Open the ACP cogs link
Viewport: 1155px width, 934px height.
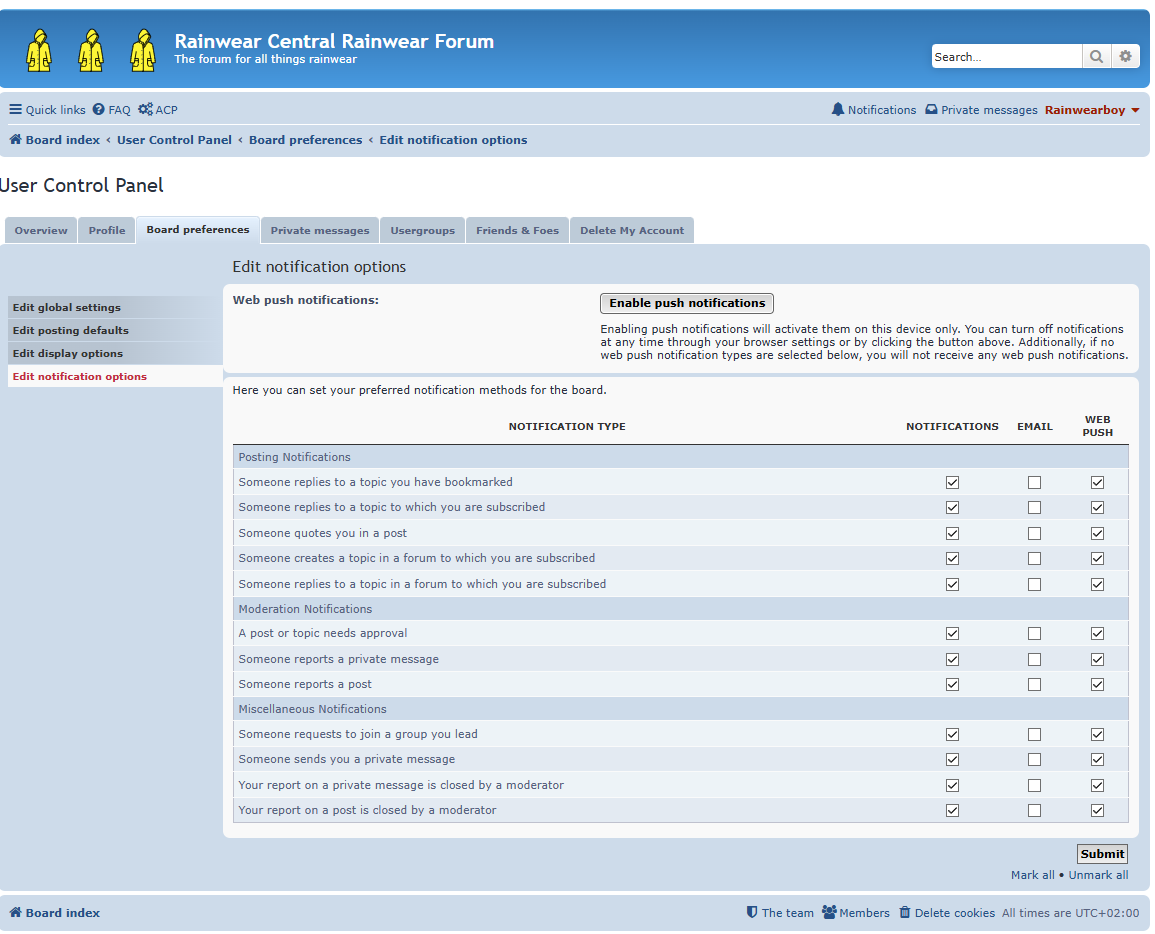coord(158,110)
